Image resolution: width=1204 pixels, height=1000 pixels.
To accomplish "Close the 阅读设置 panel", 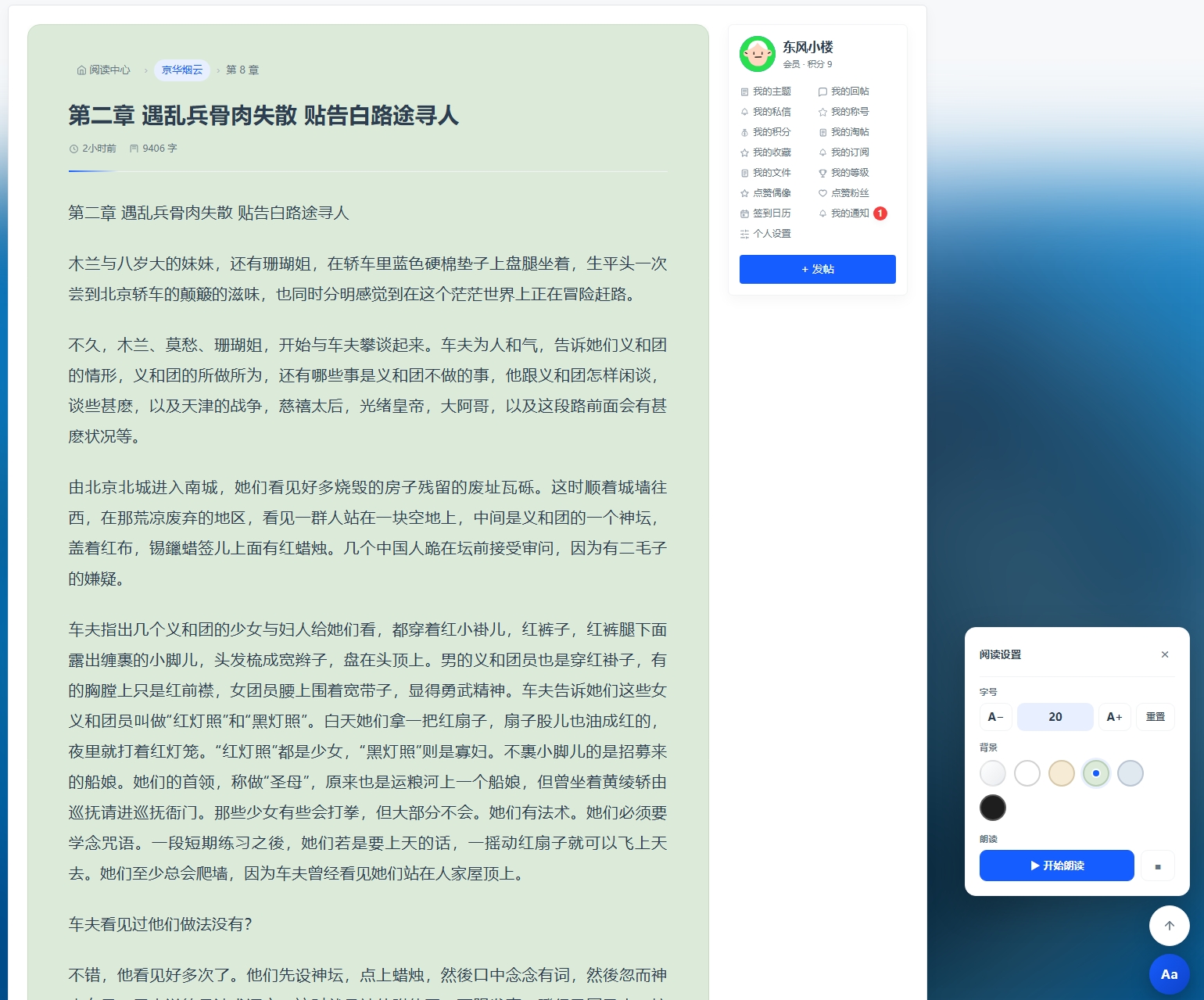I will 1165,654.
